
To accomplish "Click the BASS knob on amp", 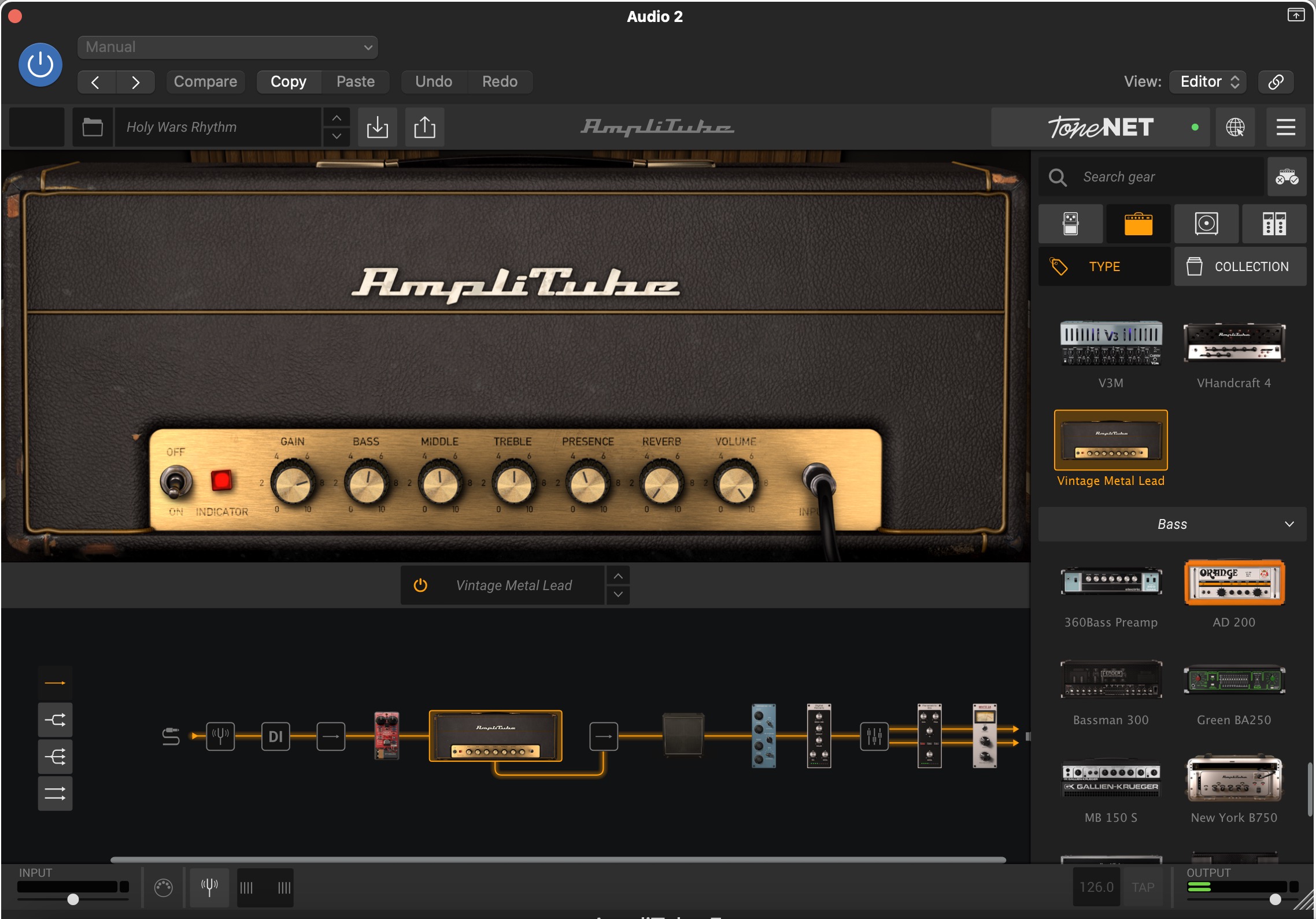I will click(x=366, y=483).
